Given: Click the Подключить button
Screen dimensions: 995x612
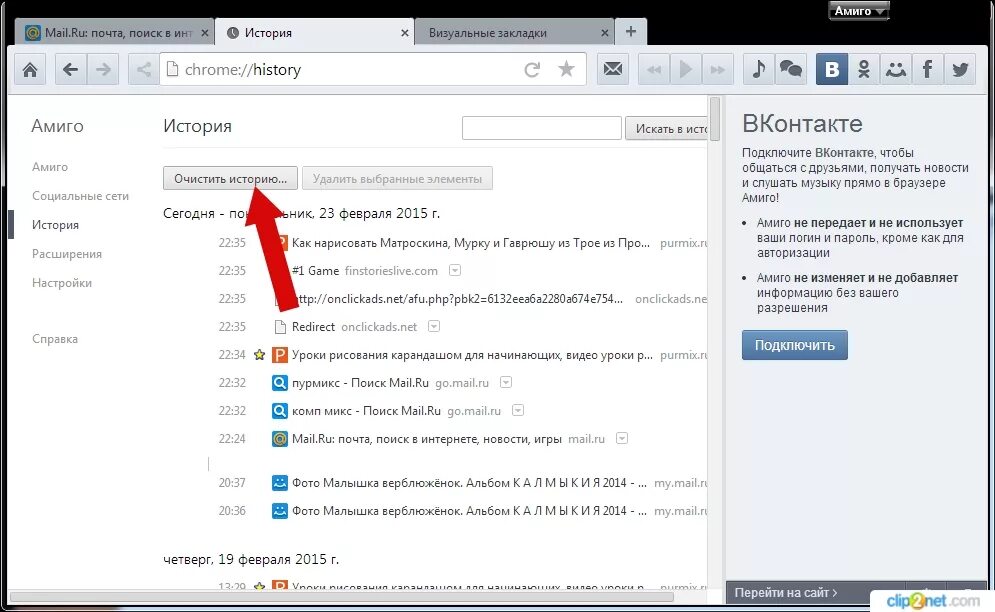Looking at the screenshot, I should click(x=794, y=345).
